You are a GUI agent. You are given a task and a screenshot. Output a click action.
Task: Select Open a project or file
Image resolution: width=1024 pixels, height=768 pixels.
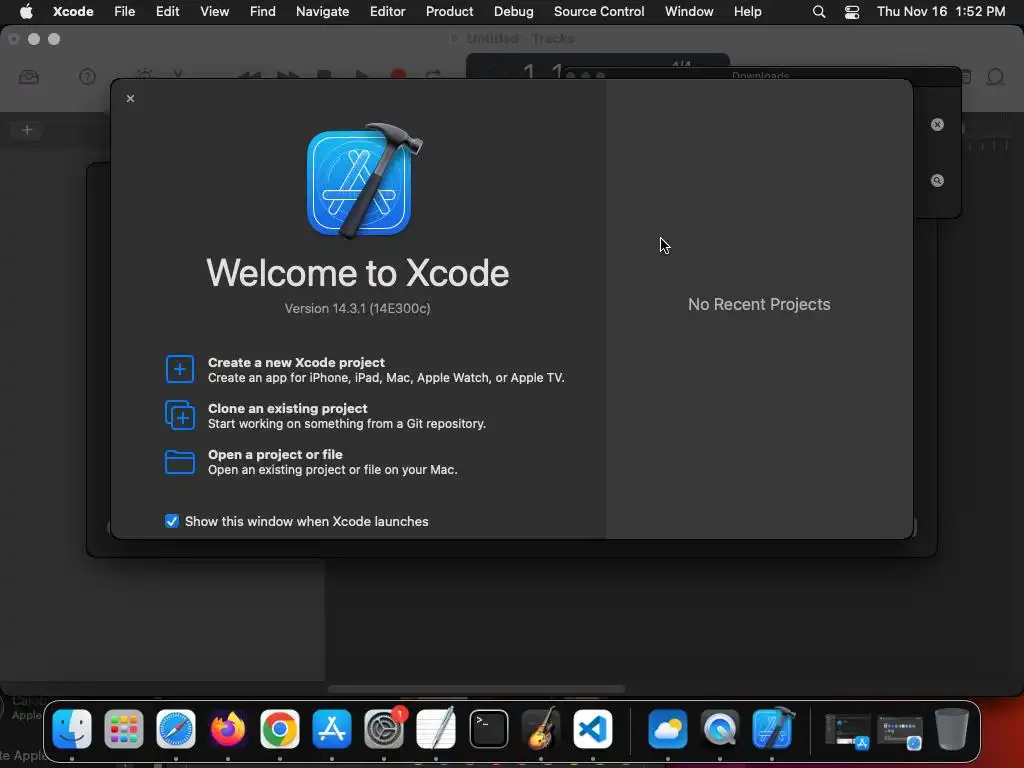pos(311,462)
